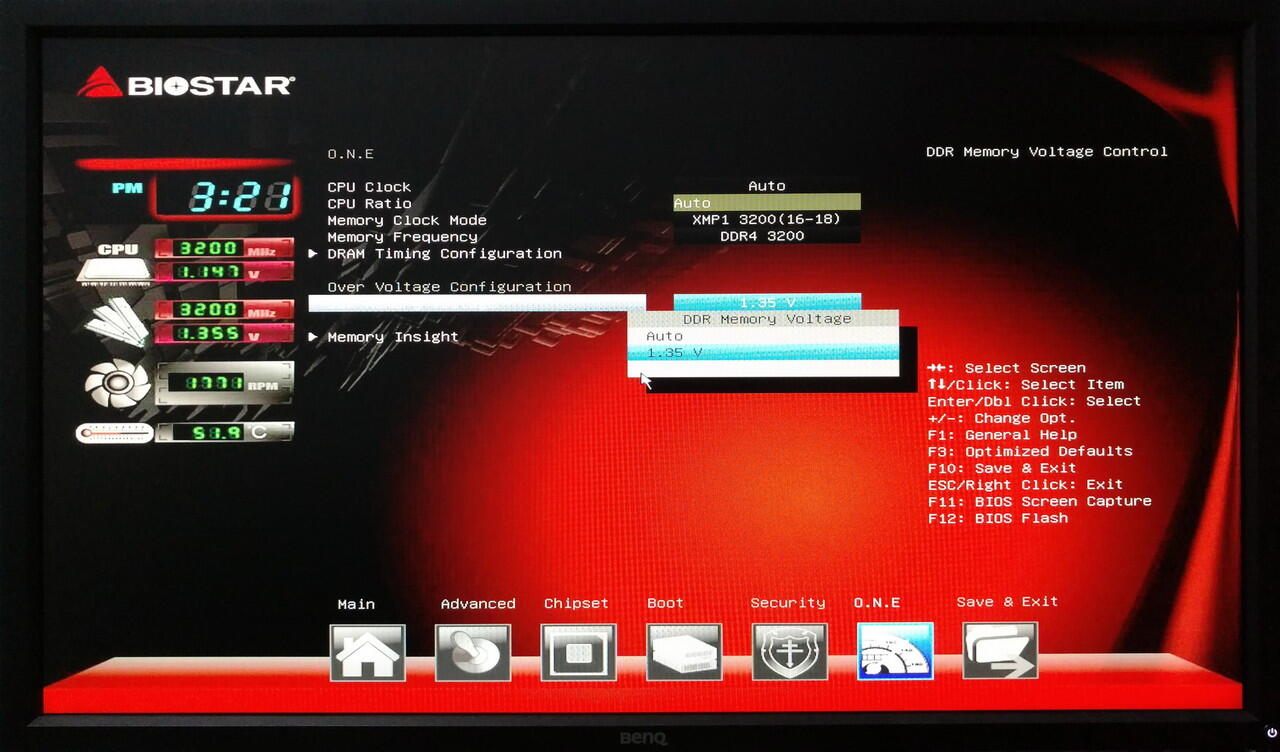Click the O.N.E page heading

click(351, 154)
